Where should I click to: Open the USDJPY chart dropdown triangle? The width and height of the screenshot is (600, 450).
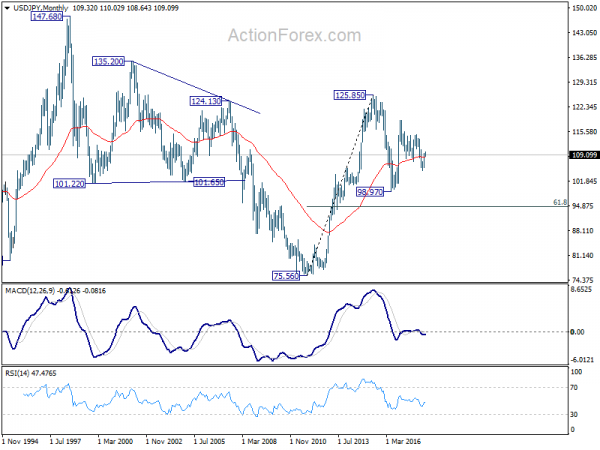[7, 8]
